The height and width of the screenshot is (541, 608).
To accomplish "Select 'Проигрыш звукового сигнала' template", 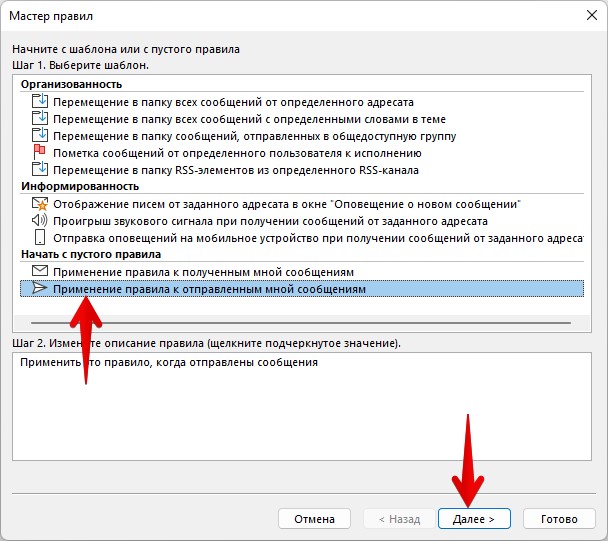I will point(270,221).
